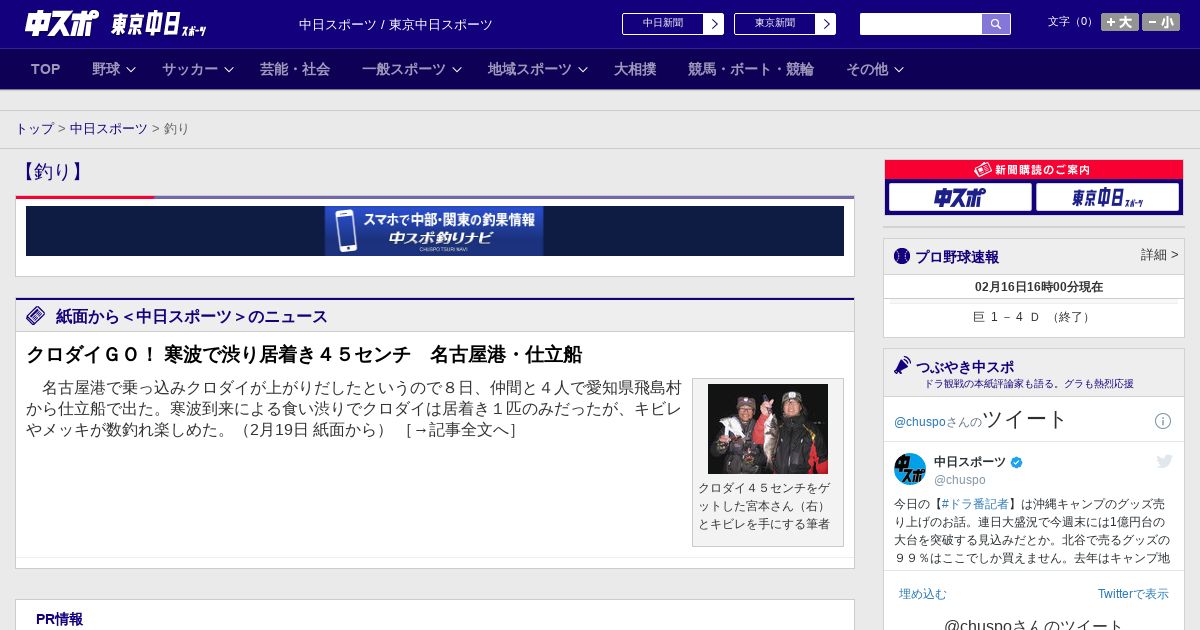Open article headline クロダイＧＯ！
Viewport: 1200px width, 630px height.
304,354
